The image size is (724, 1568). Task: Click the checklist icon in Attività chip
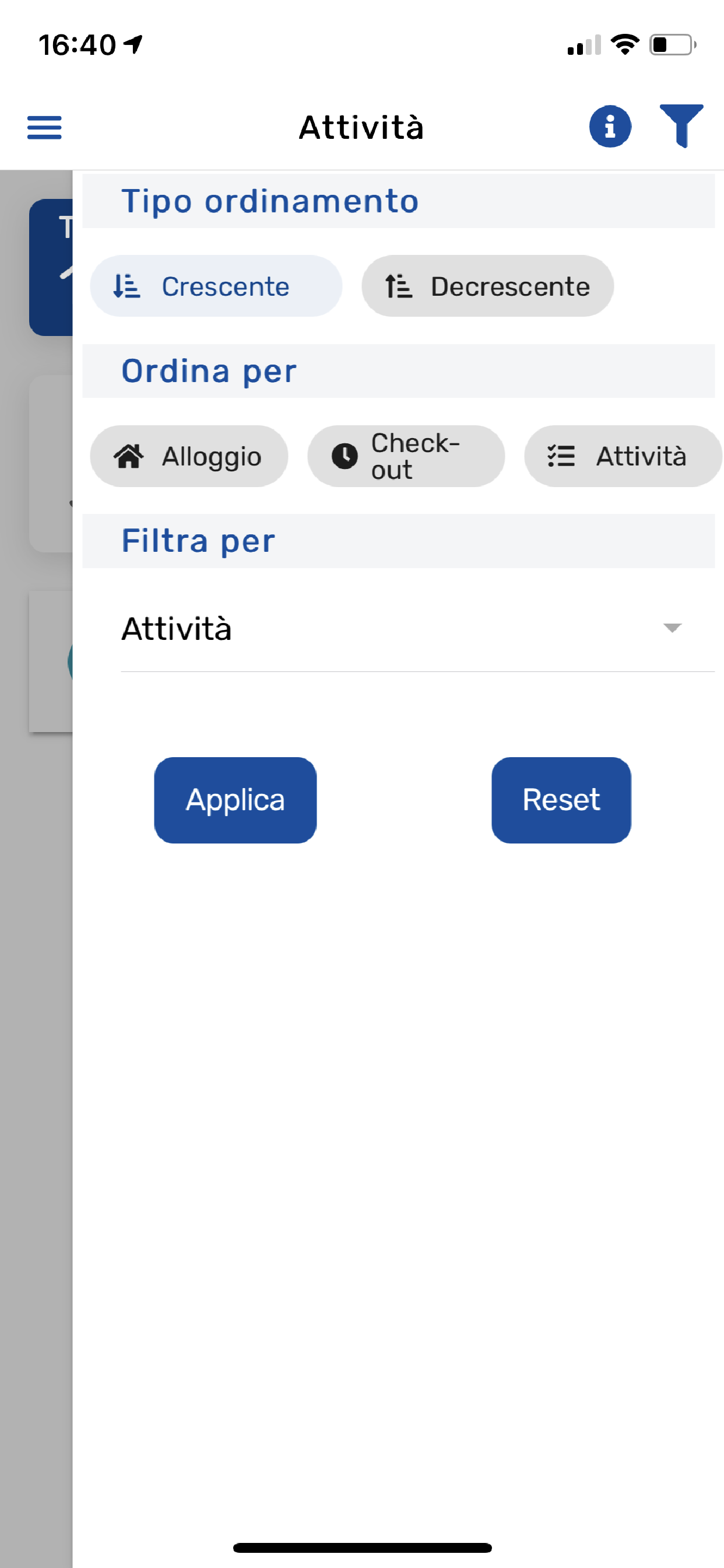561,456
